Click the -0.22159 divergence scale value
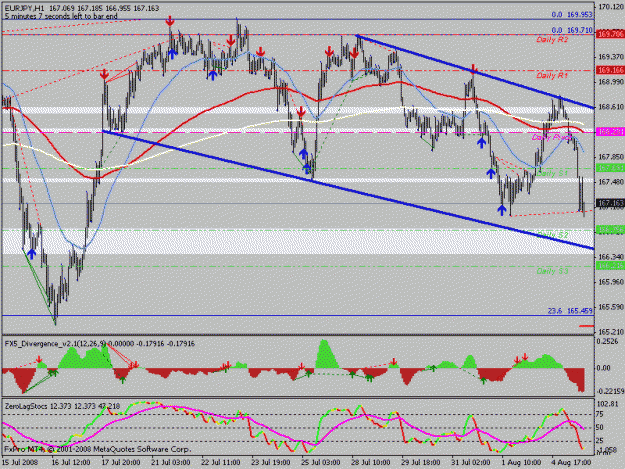 [x=609, y=392]
